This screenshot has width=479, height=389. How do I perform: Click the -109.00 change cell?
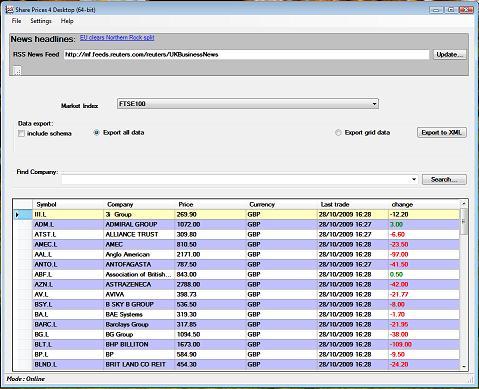click(424, 345)
